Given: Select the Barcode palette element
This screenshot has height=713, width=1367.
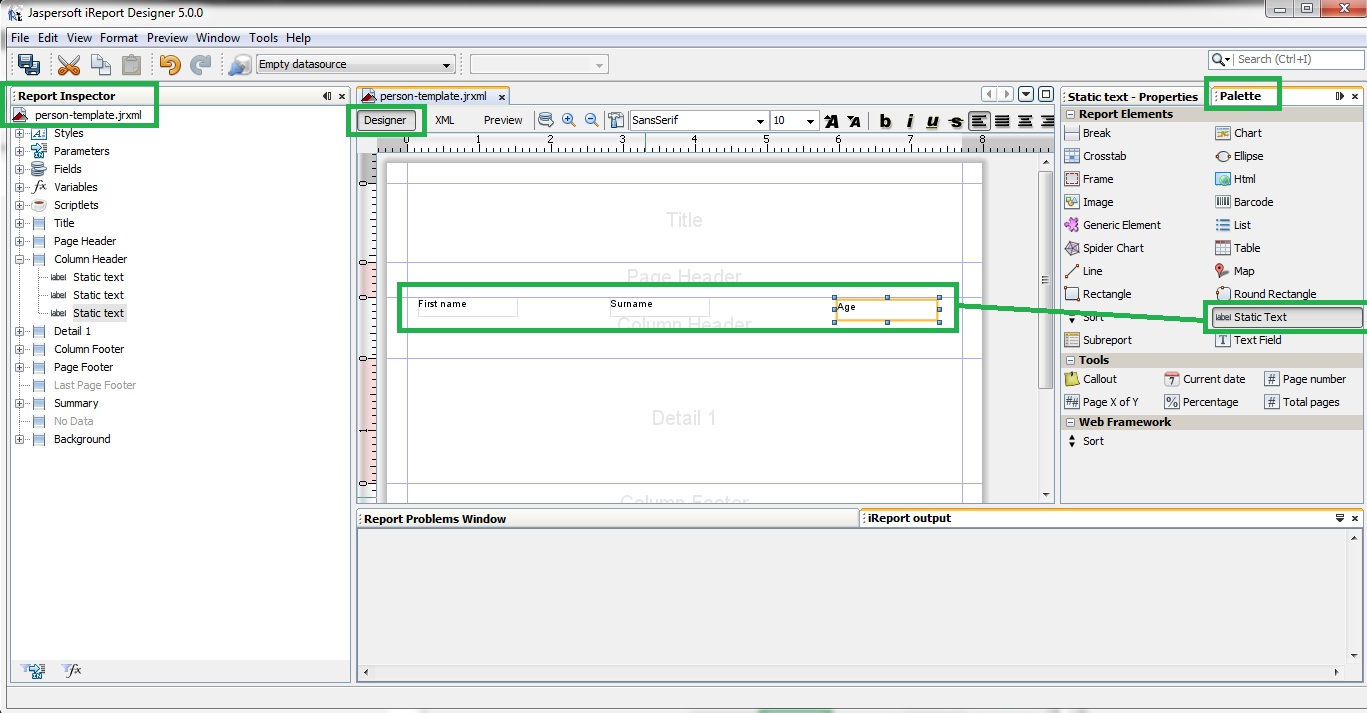Looking at the screenshot, I should click(x=1244, y=202).
